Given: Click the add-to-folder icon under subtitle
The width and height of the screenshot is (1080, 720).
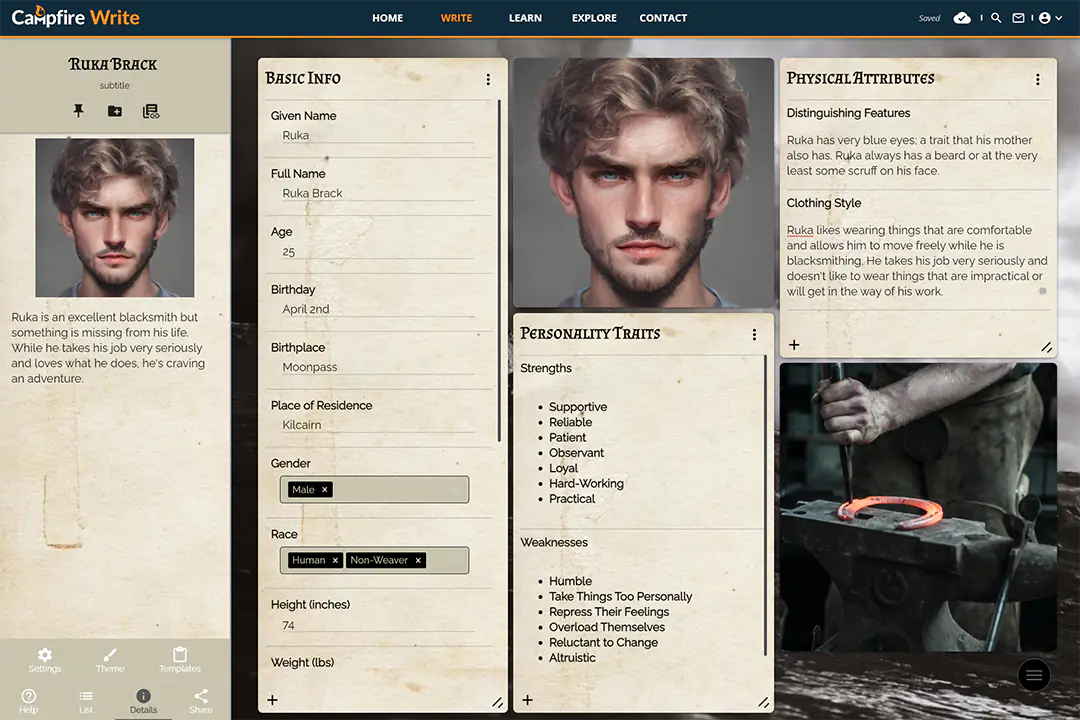Looking at the screenshot, I should click(x=115, y=111).
